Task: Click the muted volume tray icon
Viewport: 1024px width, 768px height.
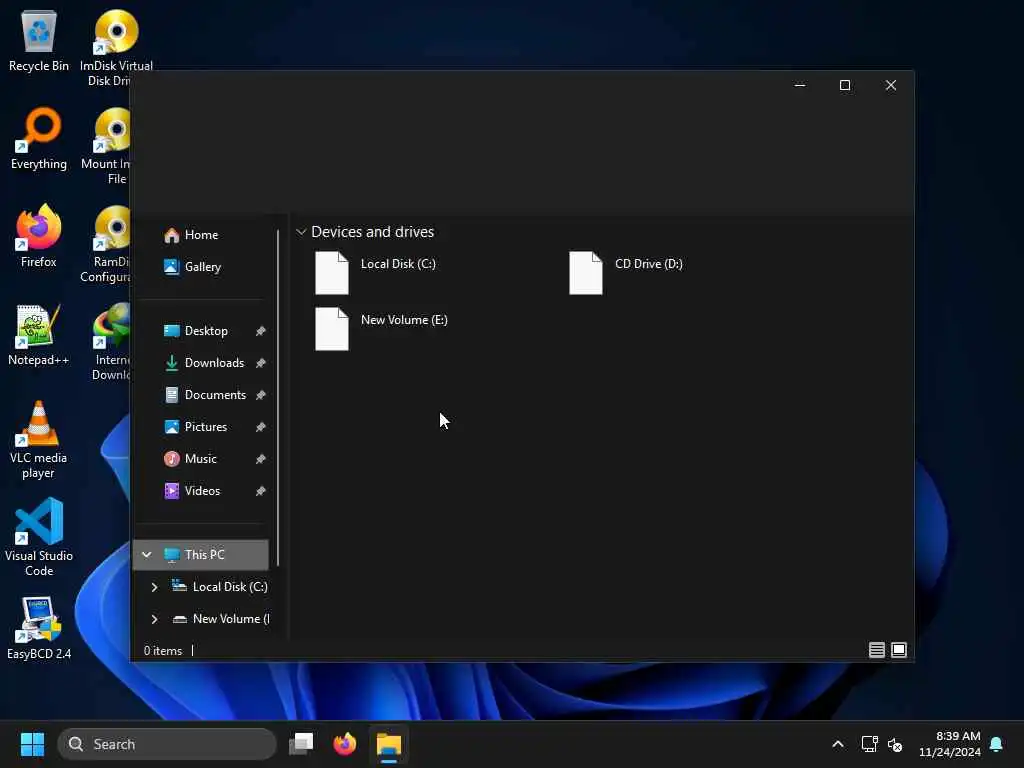Action: [895, 744]
